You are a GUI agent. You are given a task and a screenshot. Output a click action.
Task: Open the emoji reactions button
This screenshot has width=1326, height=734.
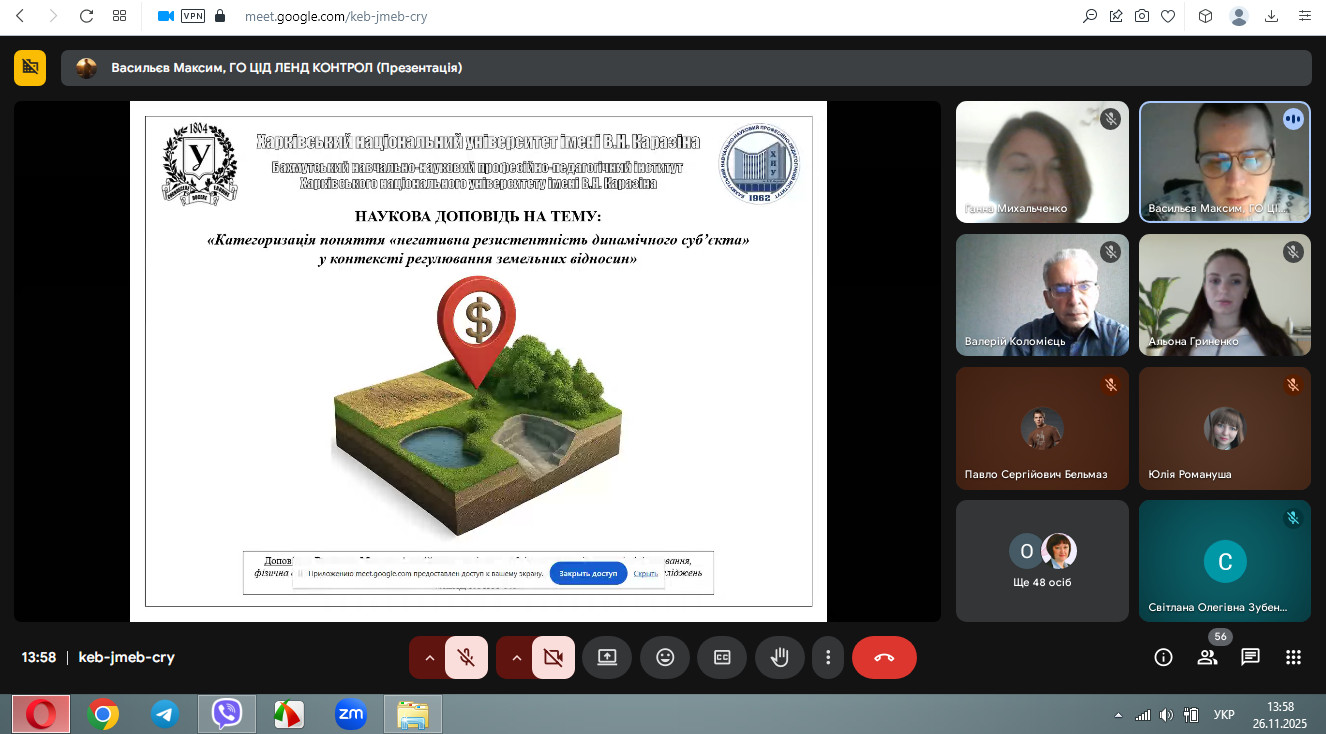[665, 658]
